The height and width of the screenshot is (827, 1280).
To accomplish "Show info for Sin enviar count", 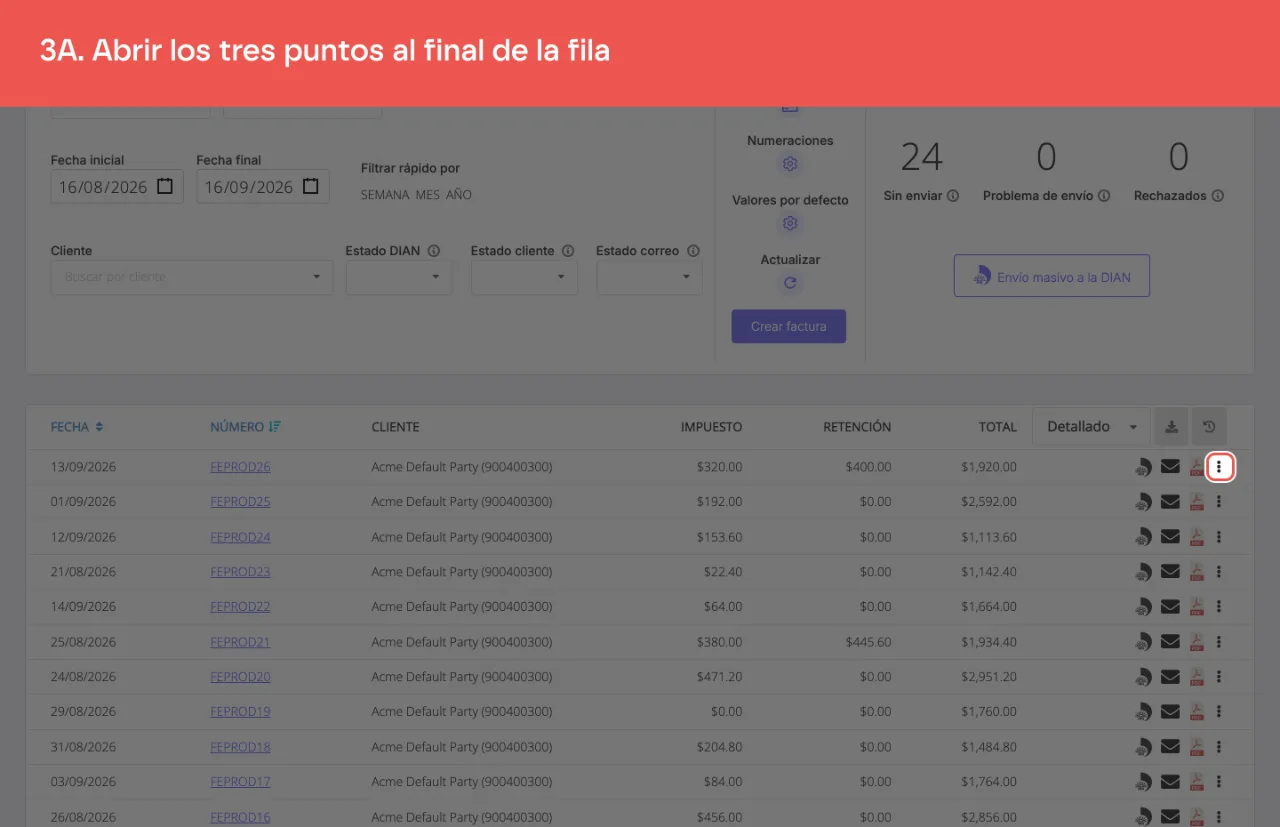I will tap(953, 196).
